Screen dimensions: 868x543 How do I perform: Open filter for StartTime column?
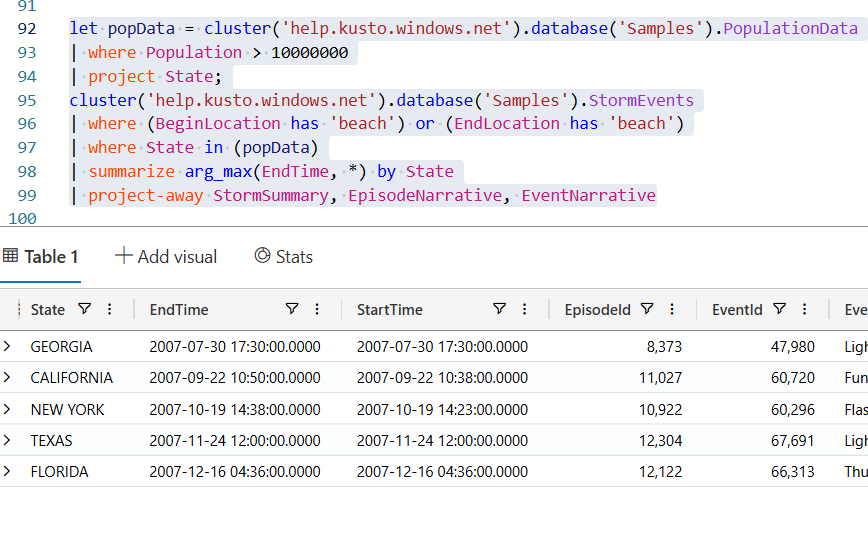point(499,310)
